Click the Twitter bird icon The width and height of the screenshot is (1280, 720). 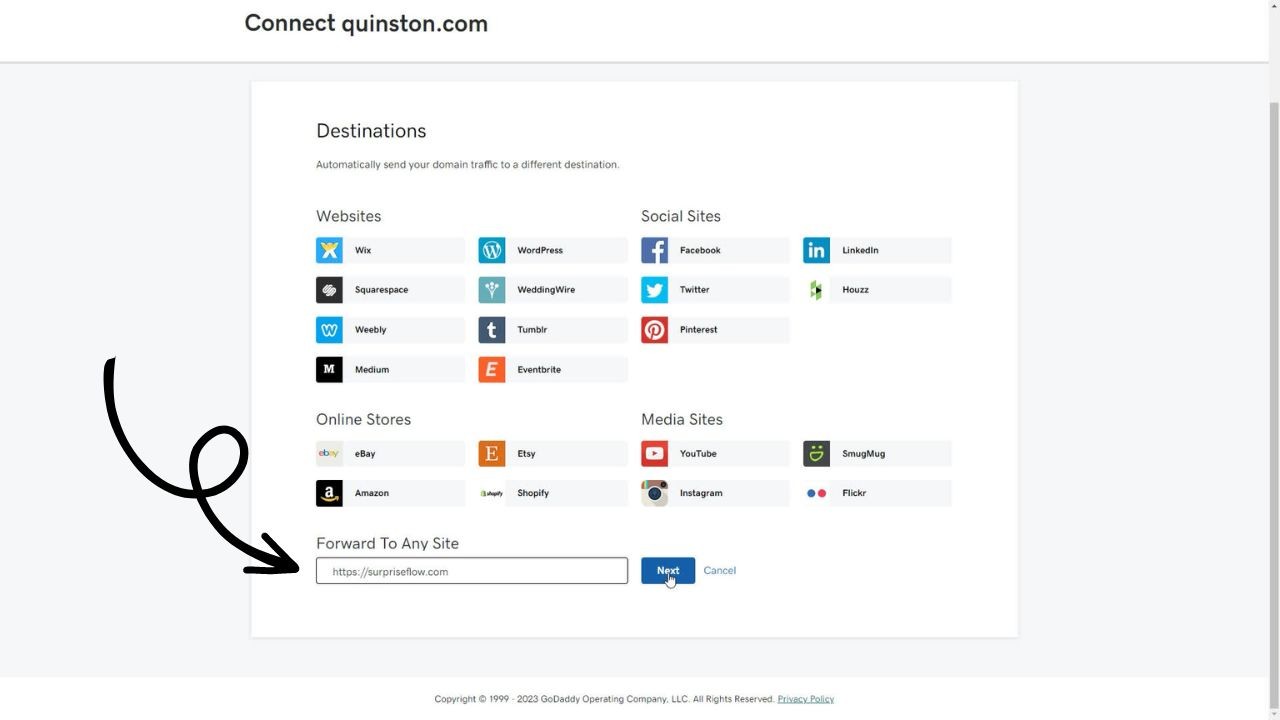point(655,290)
